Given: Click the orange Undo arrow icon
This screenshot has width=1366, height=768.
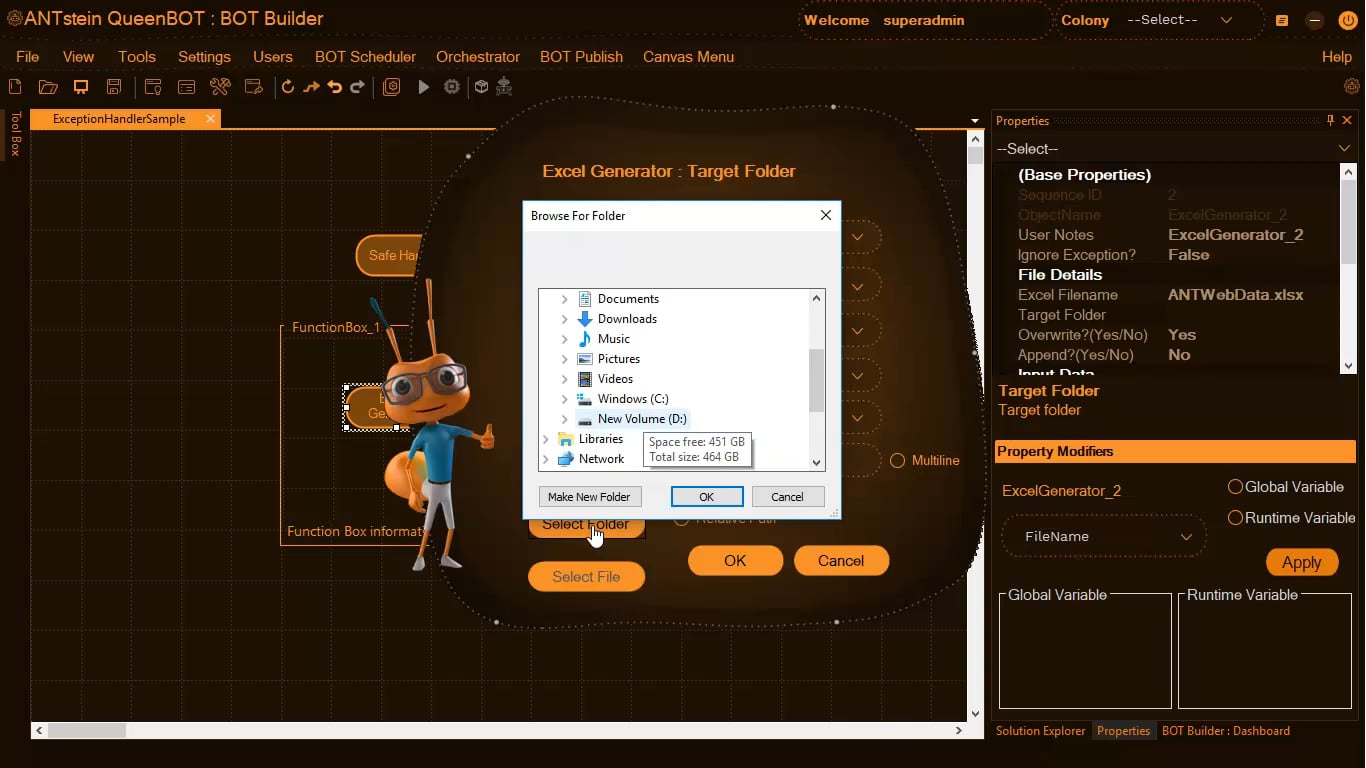Looking at the screenshot, I should pos(335,87).
